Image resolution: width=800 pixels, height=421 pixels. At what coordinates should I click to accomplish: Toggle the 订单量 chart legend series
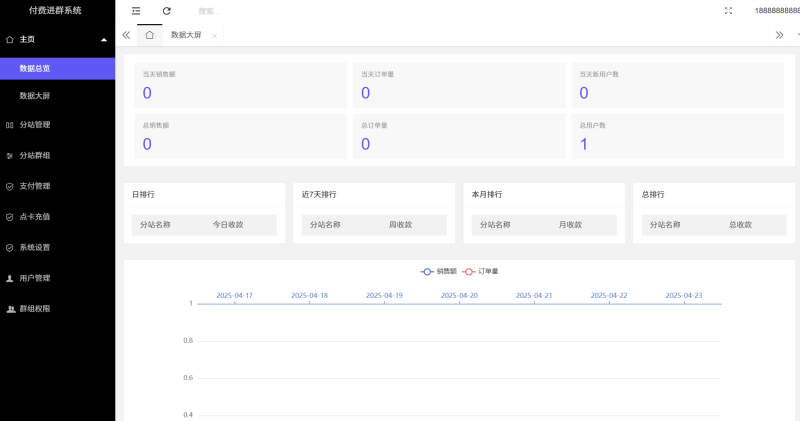pos(481,271)
